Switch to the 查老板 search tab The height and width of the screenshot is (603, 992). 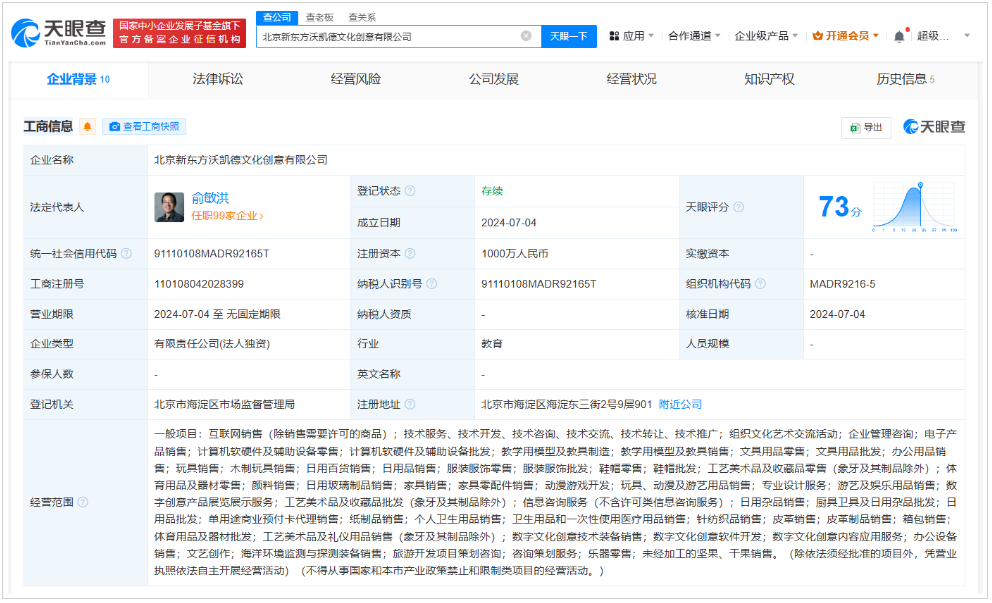tap(319, 17)
